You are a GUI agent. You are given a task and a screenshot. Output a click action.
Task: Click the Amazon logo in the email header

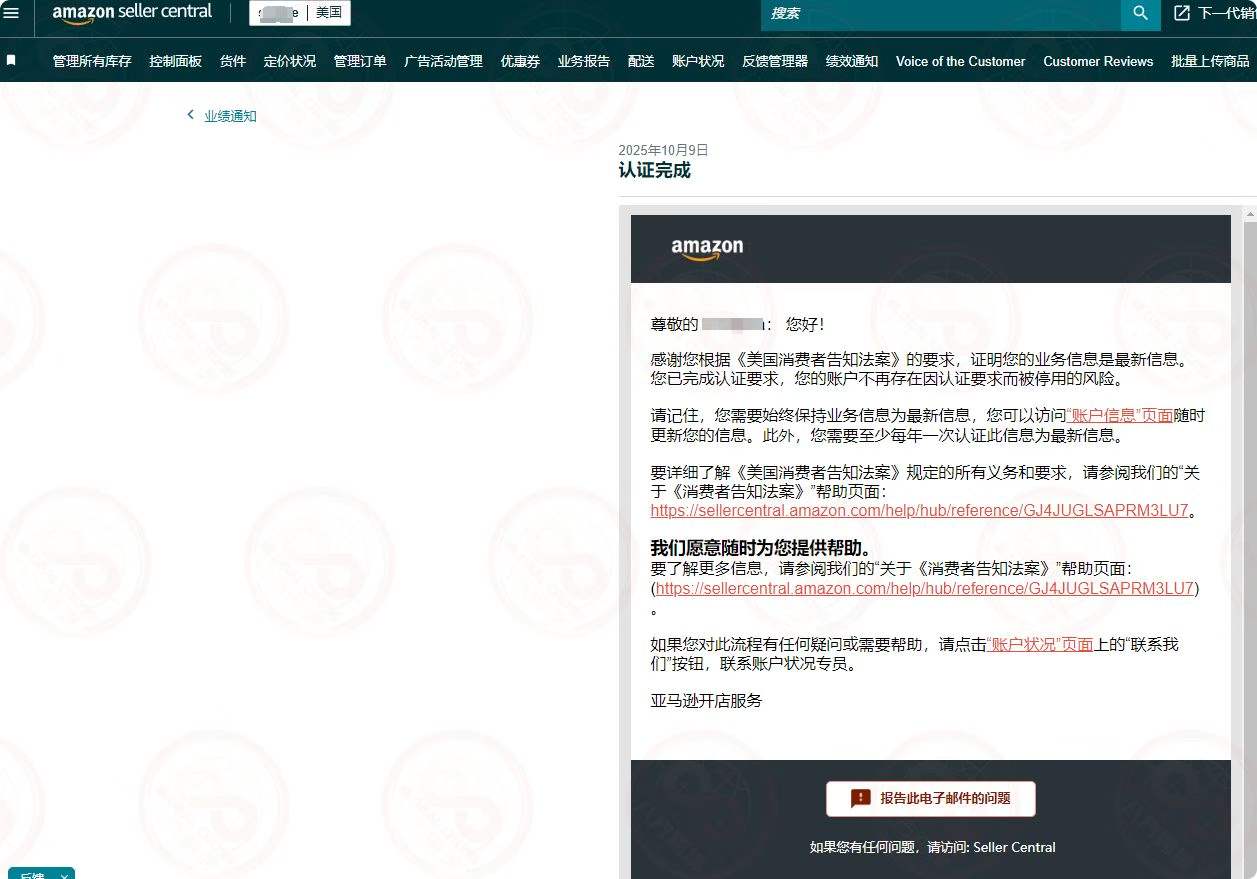(707, 248)
